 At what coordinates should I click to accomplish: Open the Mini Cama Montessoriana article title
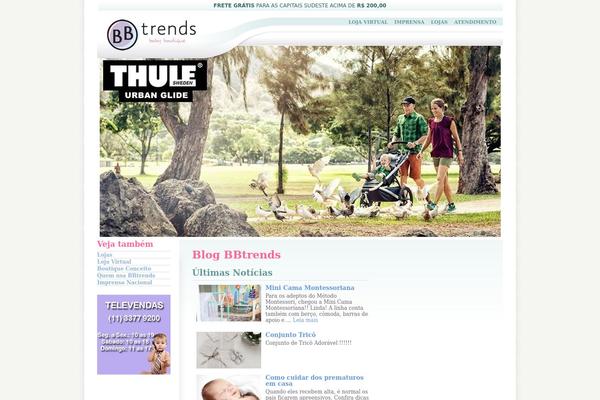(310, 287)
